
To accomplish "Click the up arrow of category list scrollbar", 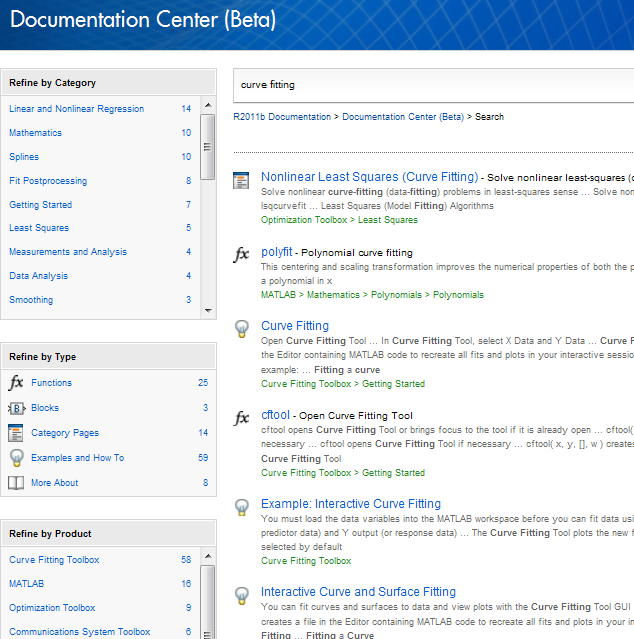I will coord(208,104).
